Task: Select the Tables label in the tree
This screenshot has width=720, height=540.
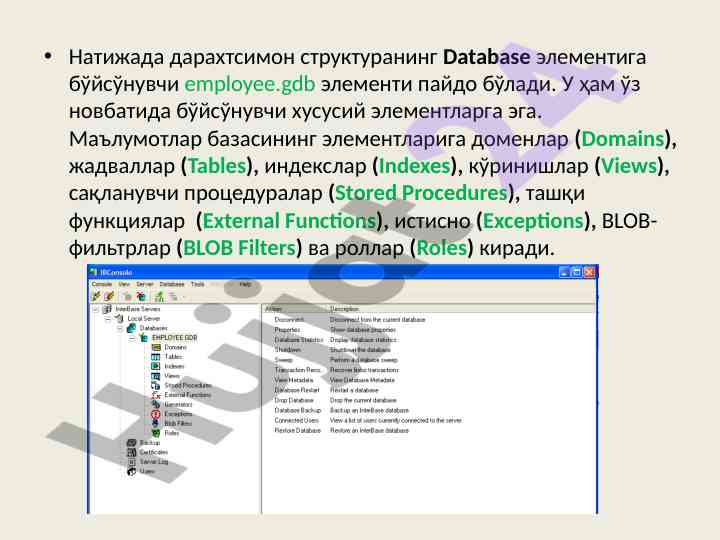Action: pos(173,357)
